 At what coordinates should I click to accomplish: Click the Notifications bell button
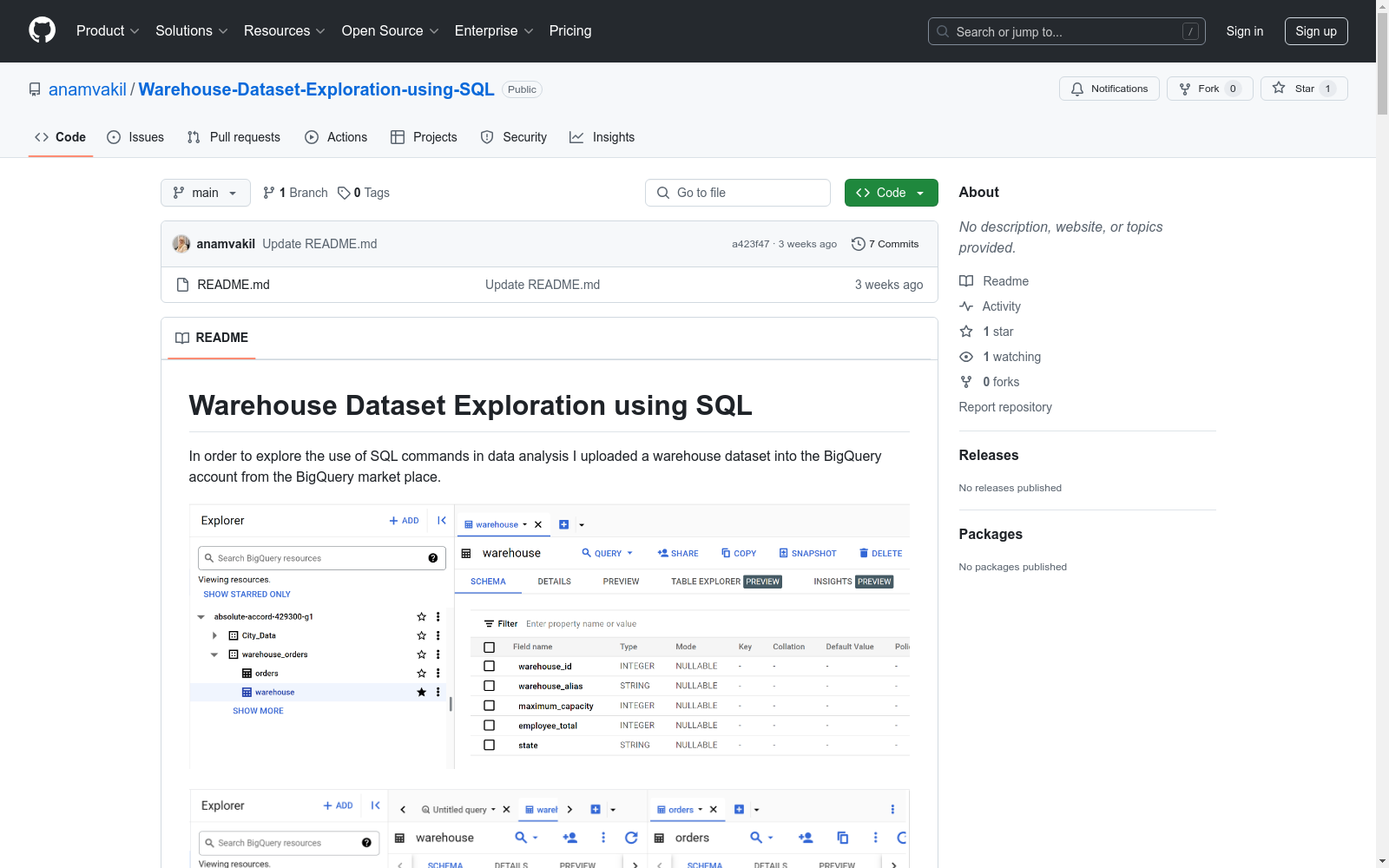pyautogui.click(x=1109, y=89)
